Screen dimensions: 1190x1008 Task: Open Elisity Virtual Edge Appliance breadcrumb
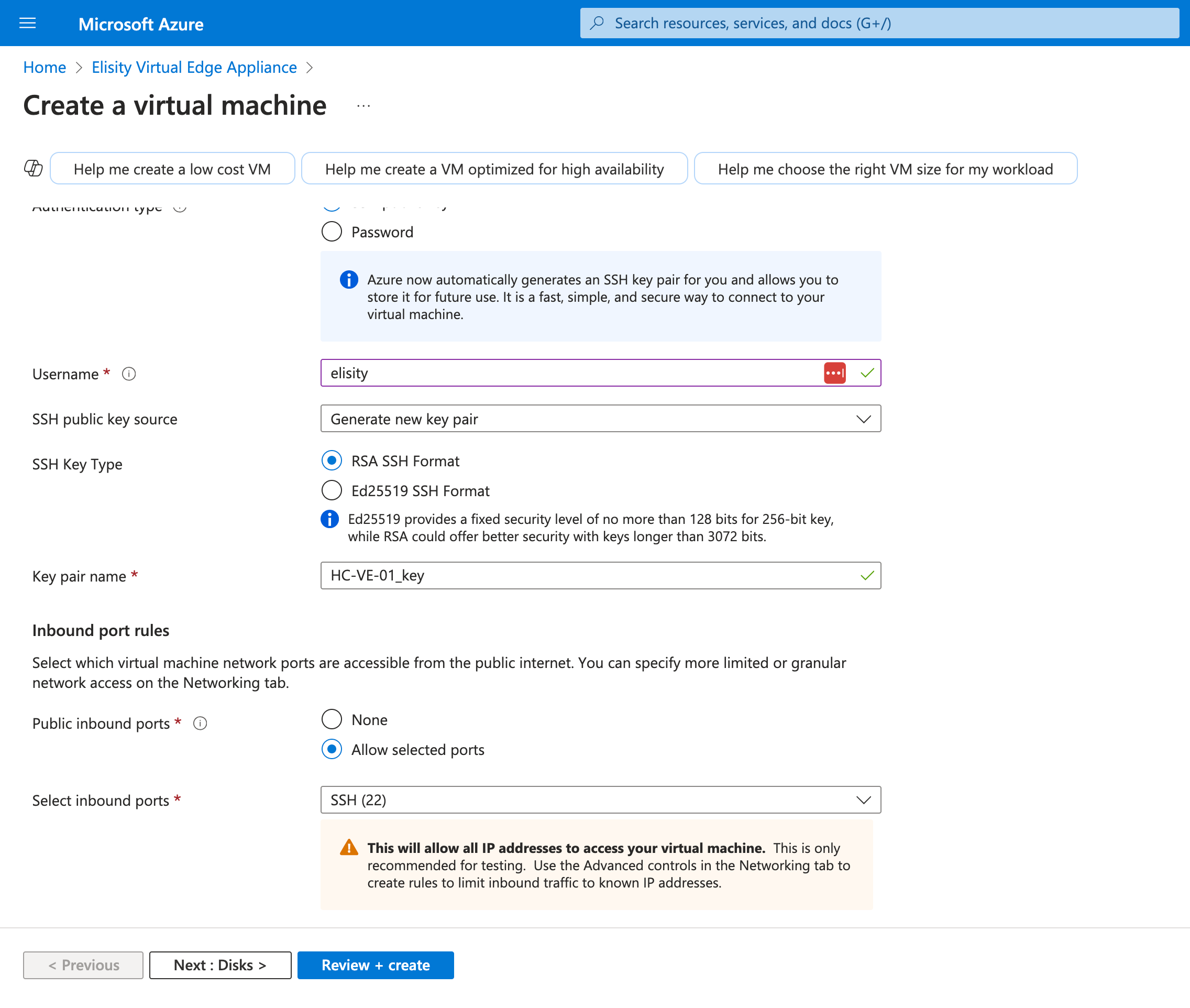click(x=194, y=68)
